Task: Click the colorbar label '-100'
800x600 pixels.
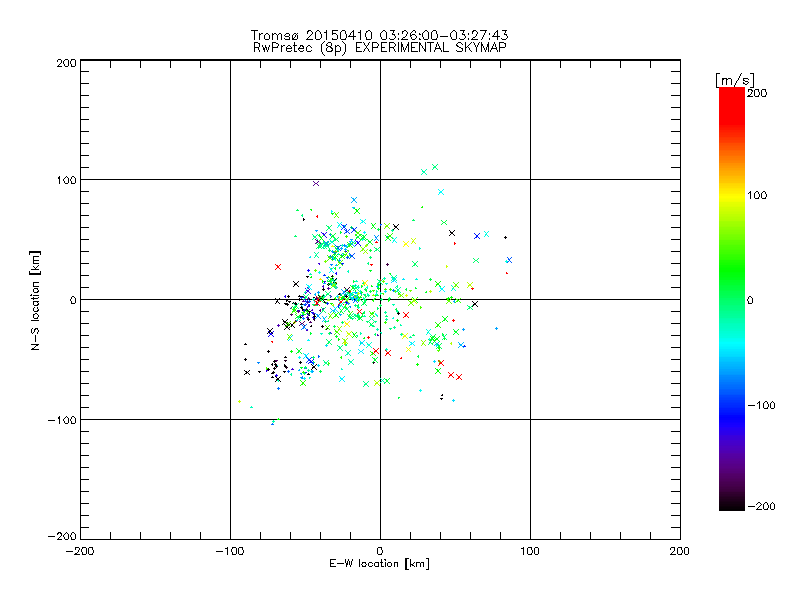Action: [761, 406]
